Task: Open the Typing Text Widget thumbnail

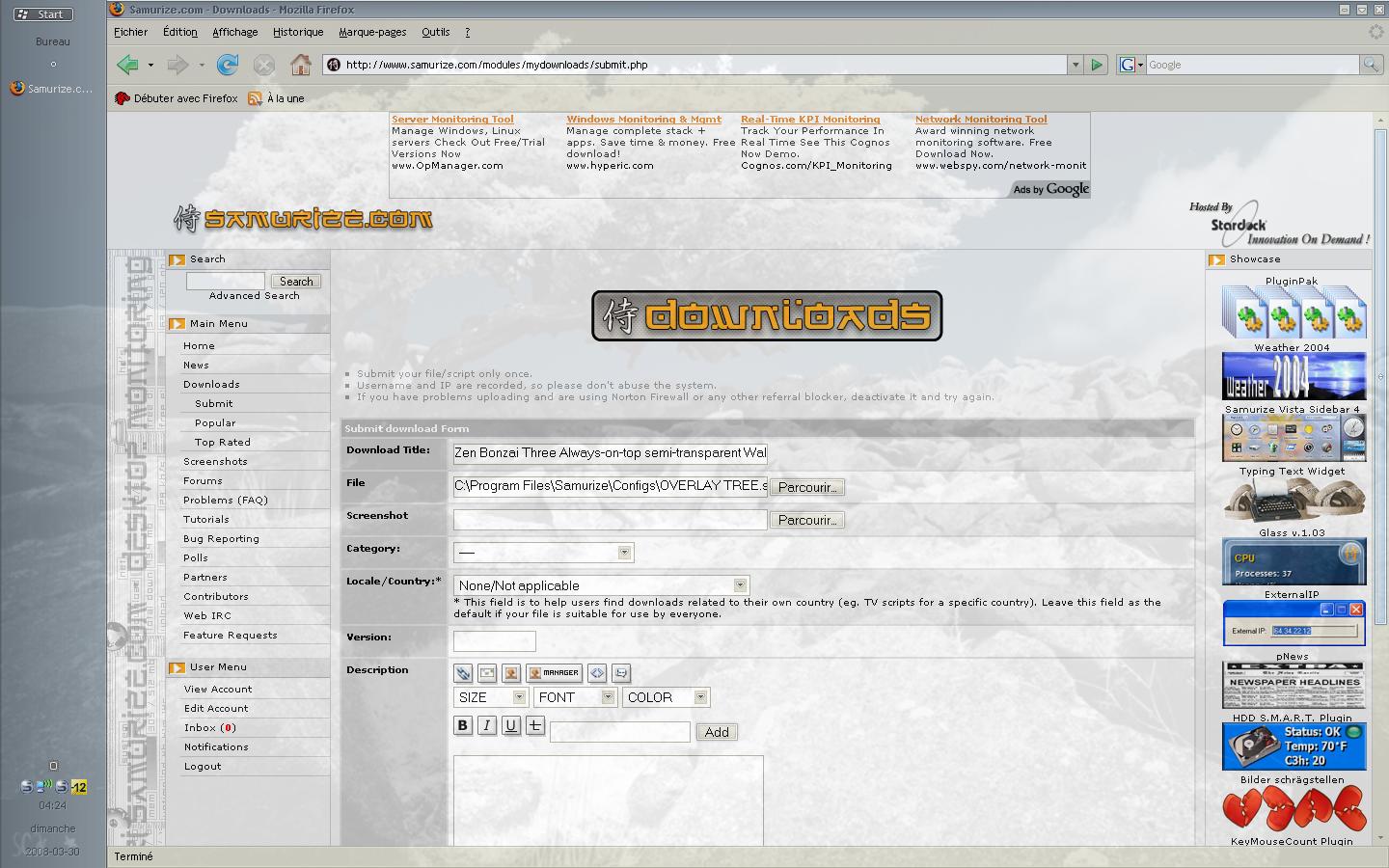Action: tap(1294, 502)
